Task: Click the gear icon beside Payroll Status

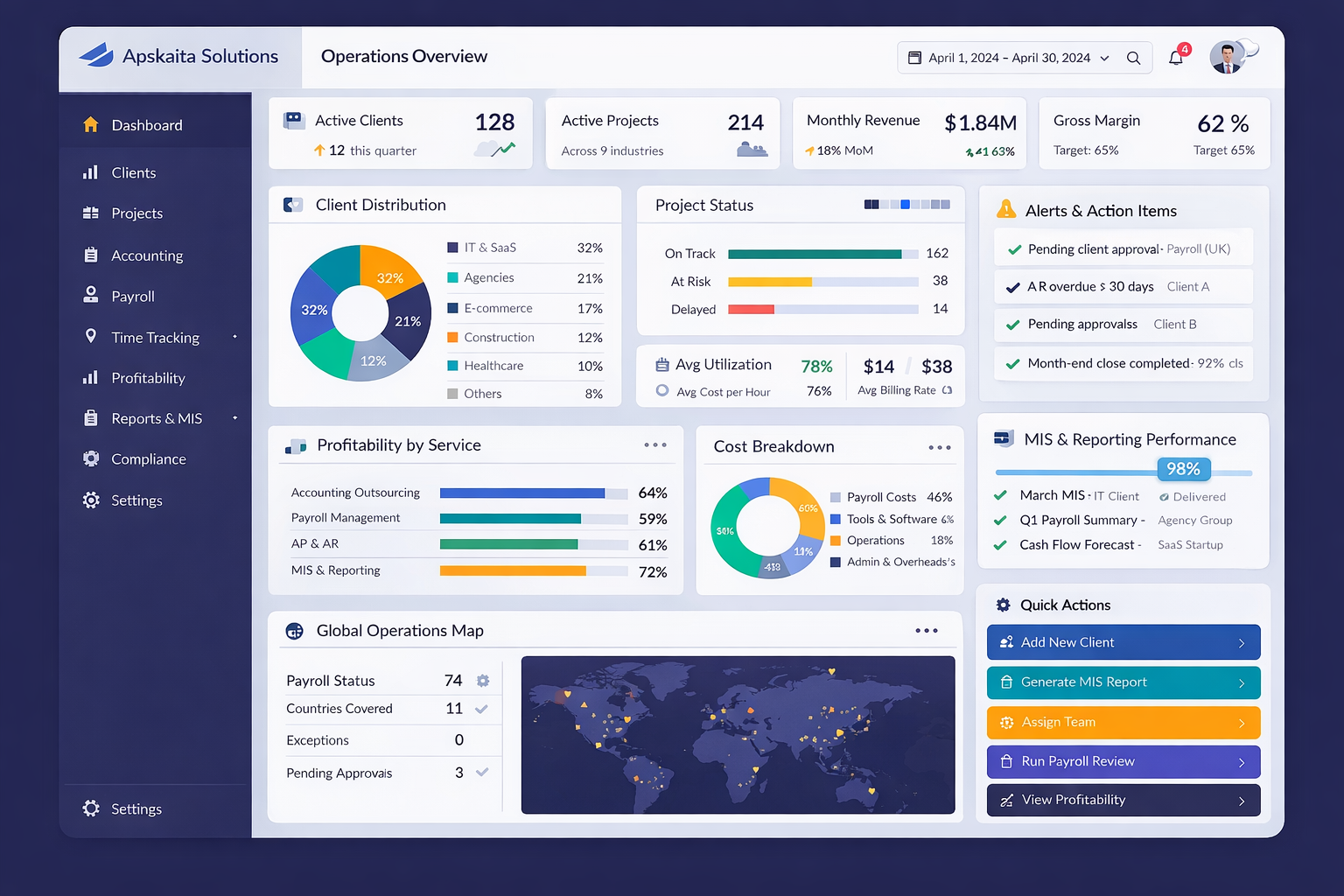Action: coord(483,680)
